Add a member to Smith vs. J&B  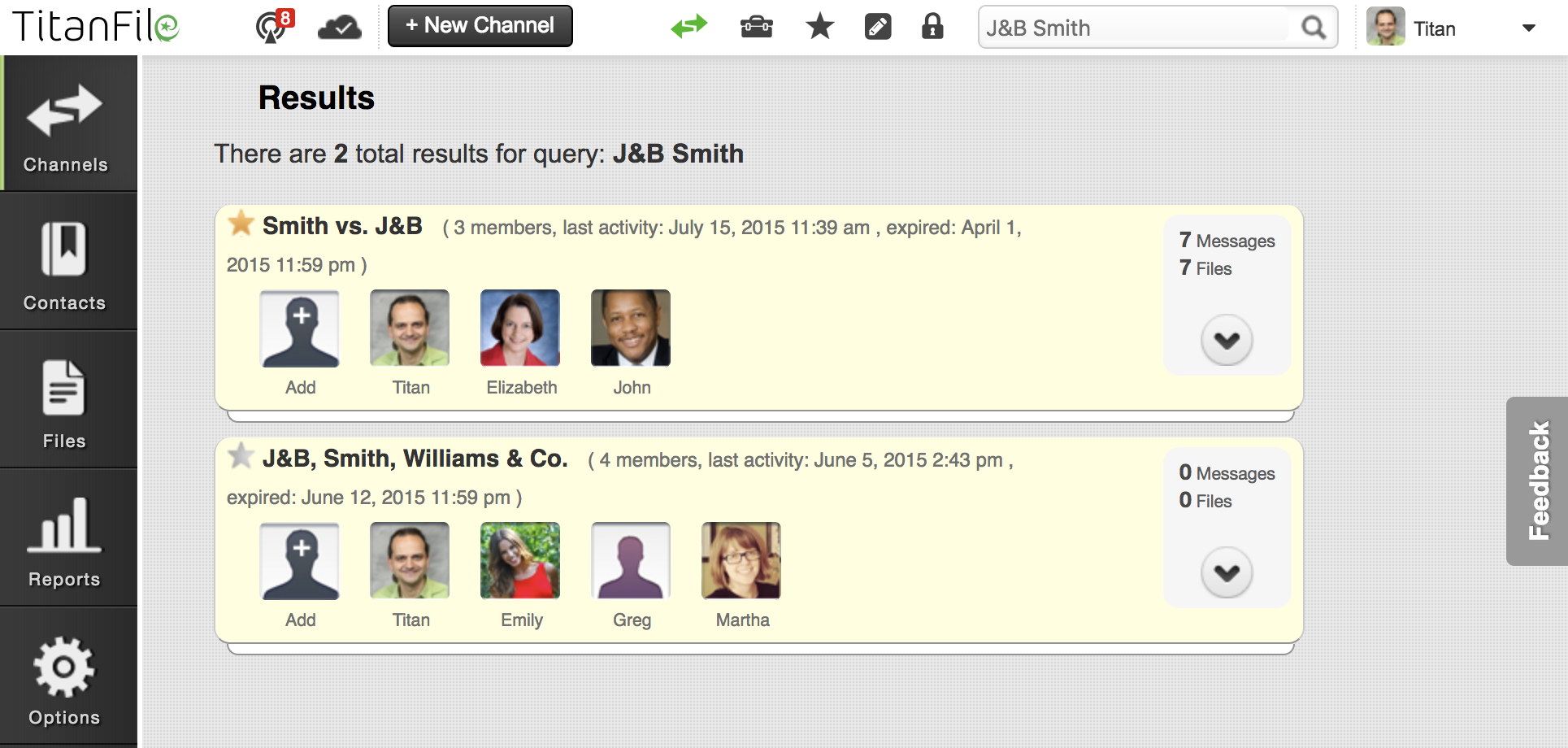300,328
